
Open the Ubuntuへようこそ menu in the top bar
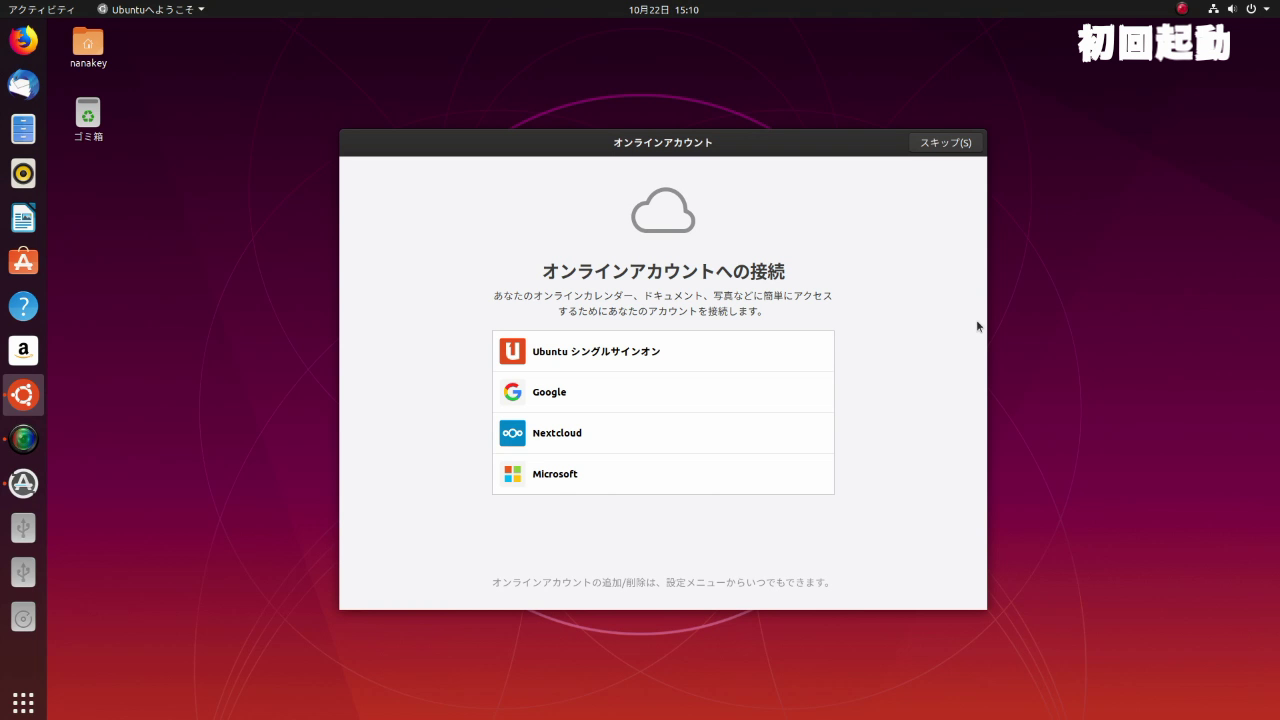point(150,9)
